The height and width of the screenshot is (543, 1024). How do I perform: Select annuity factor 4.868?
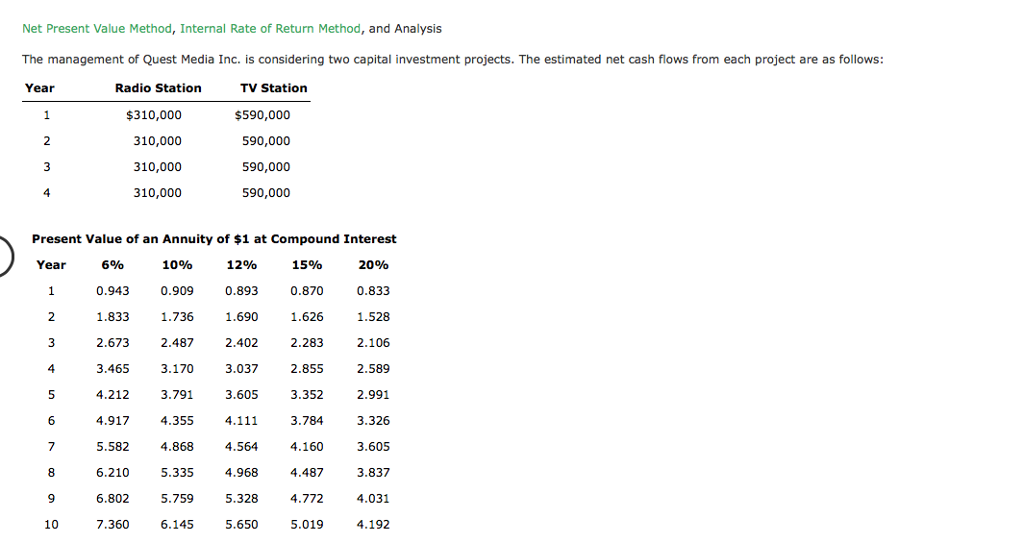pyautogui.click(x=177, y=447)
